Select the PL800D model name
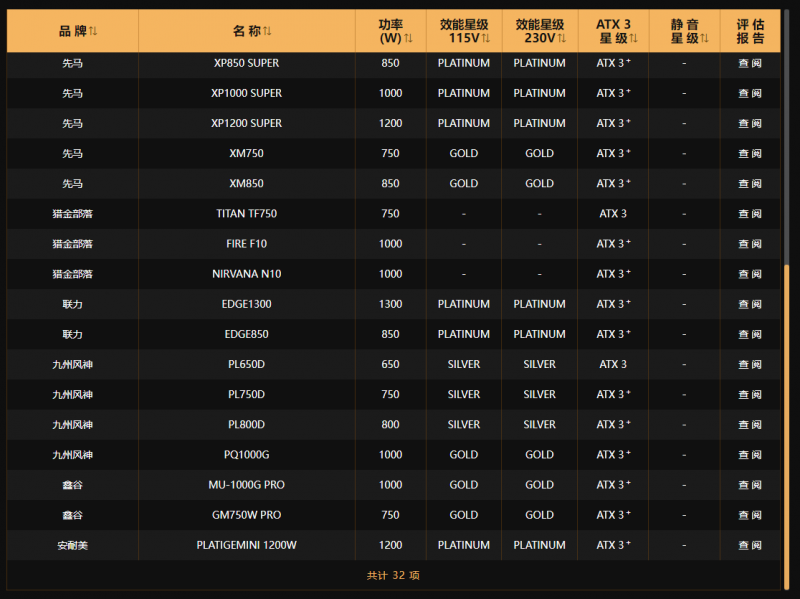Viewport: 800px width, 599px height. [x=246, y=425]
